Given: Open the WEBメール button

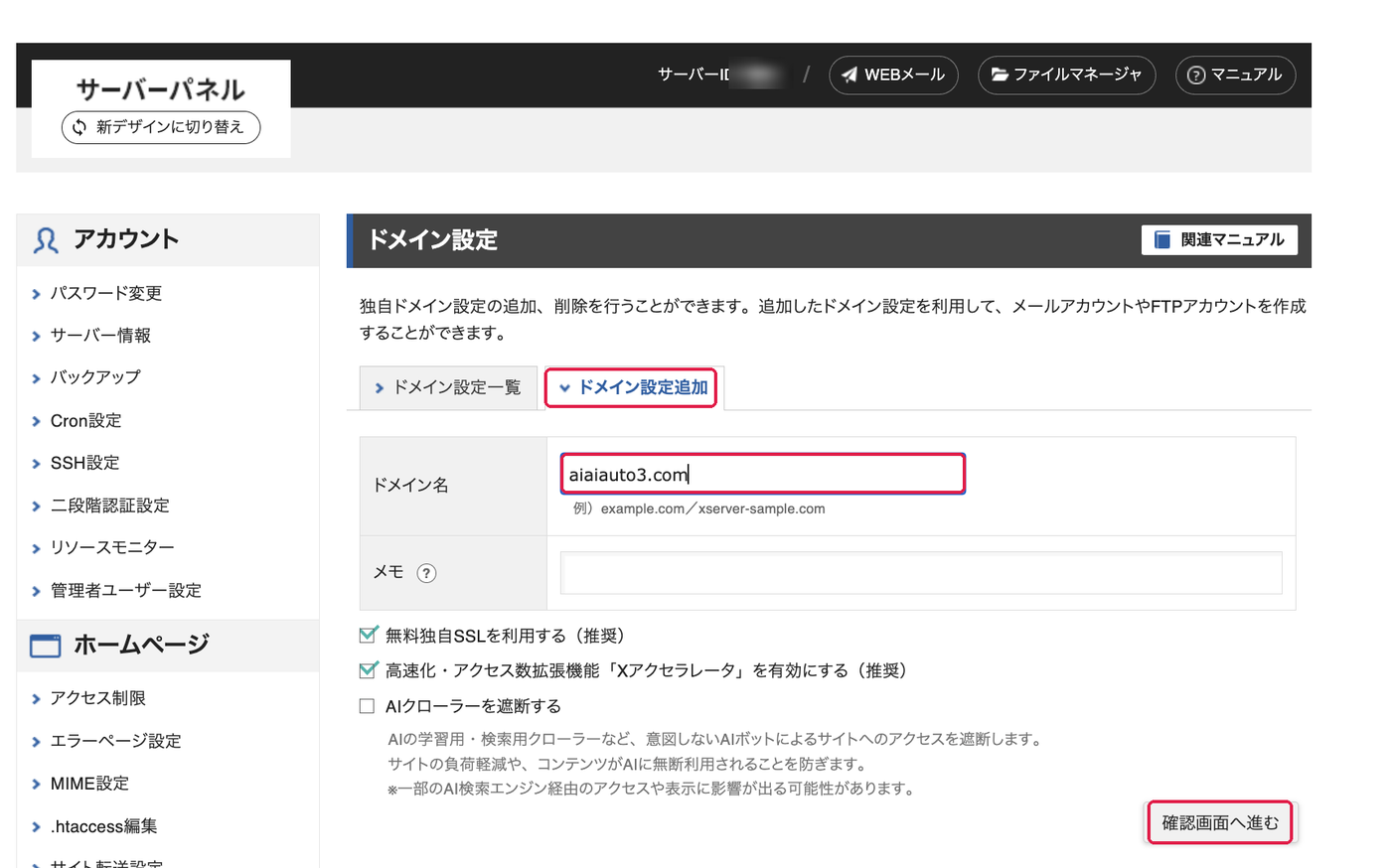Looking at the screenshot, I should 893,74.
